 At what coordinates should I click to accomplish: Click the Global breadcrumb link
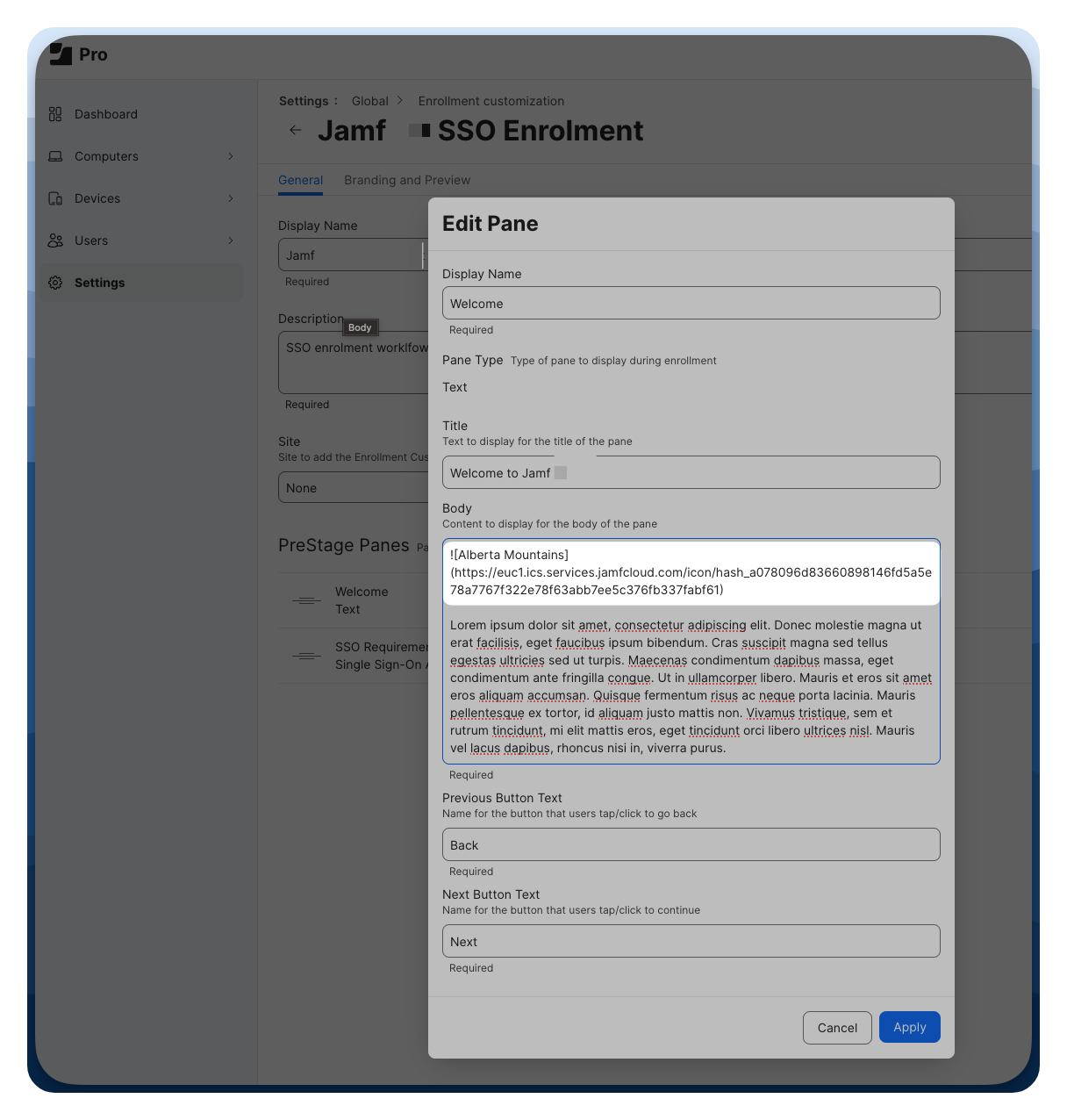369,101
